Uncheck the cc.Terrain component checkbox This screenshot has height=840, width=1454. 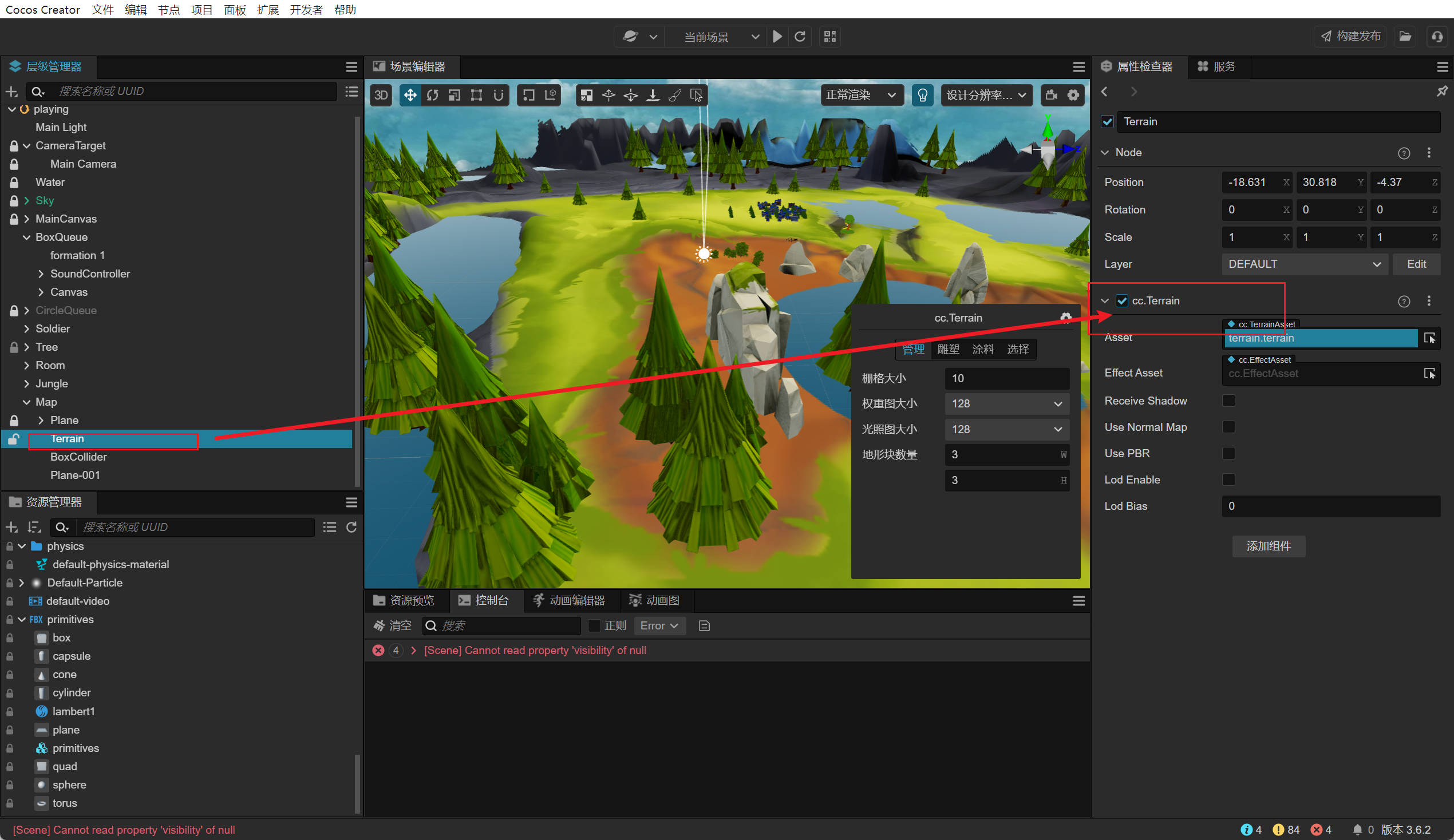[1121, 300]
